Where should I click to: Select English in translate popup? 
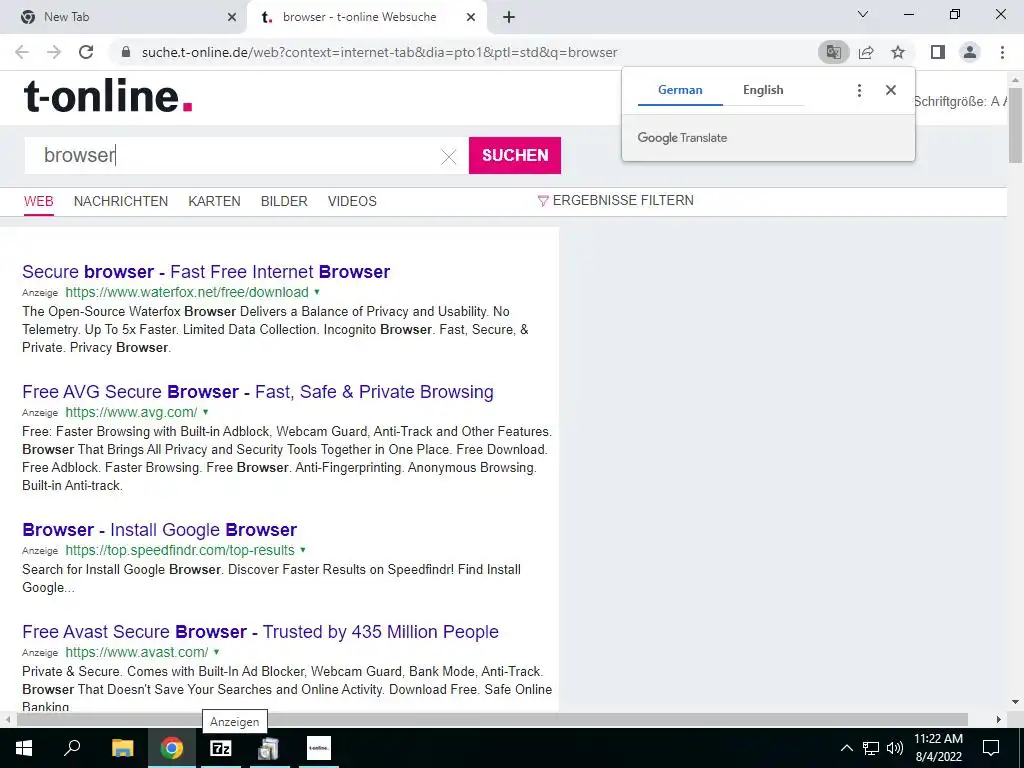coord(763,90)
